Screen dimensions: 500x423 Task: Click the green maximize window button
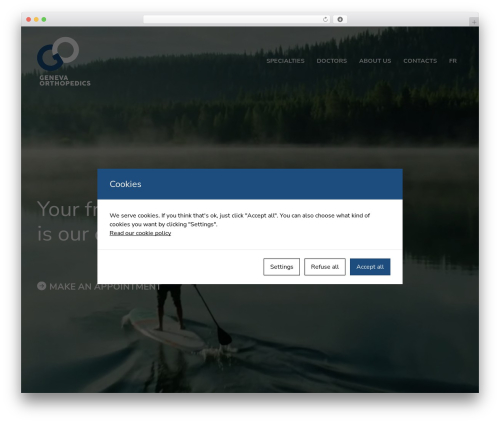coord(44,19)
